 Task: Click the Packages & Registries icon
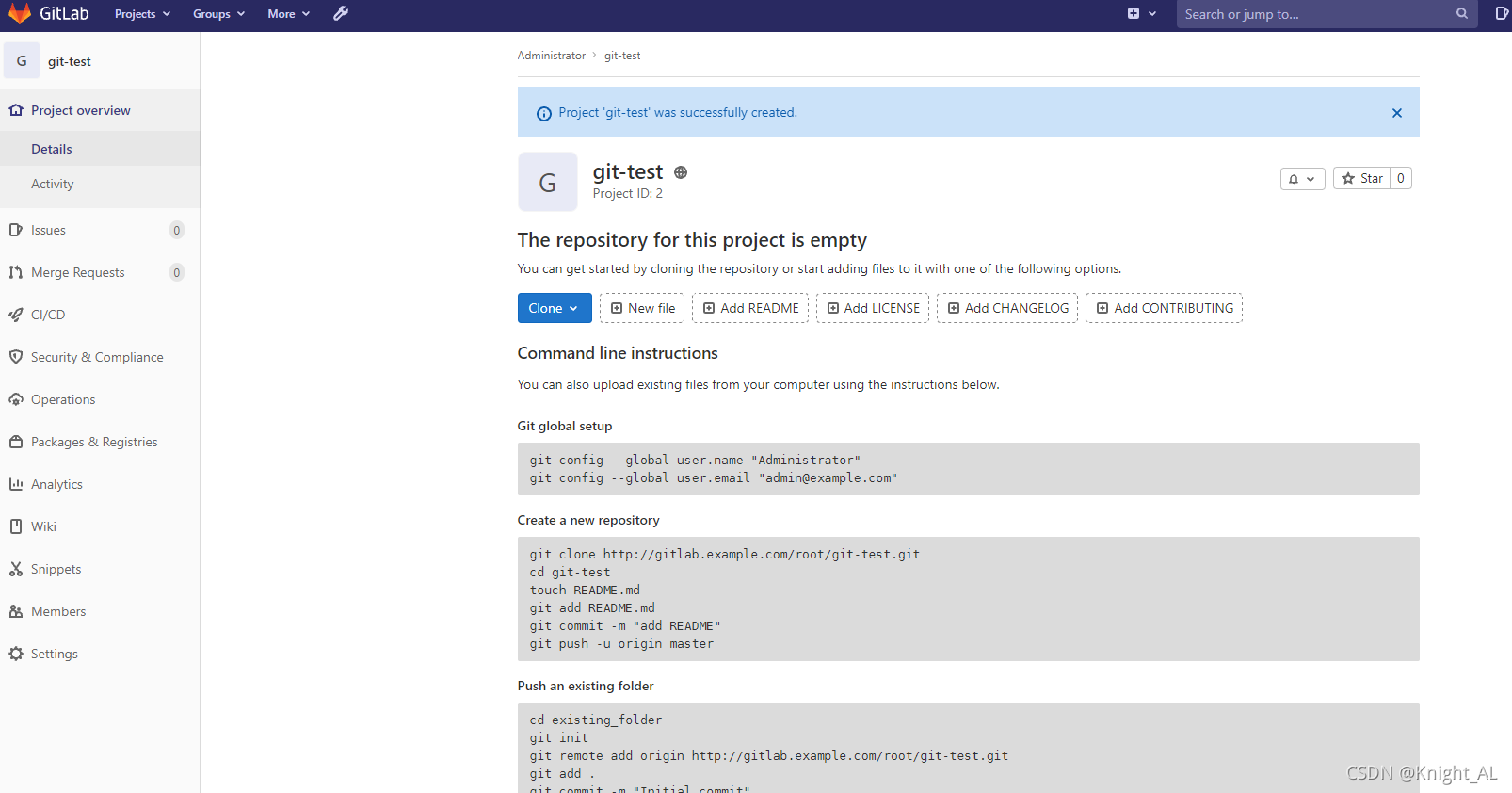tap(16, 442)
